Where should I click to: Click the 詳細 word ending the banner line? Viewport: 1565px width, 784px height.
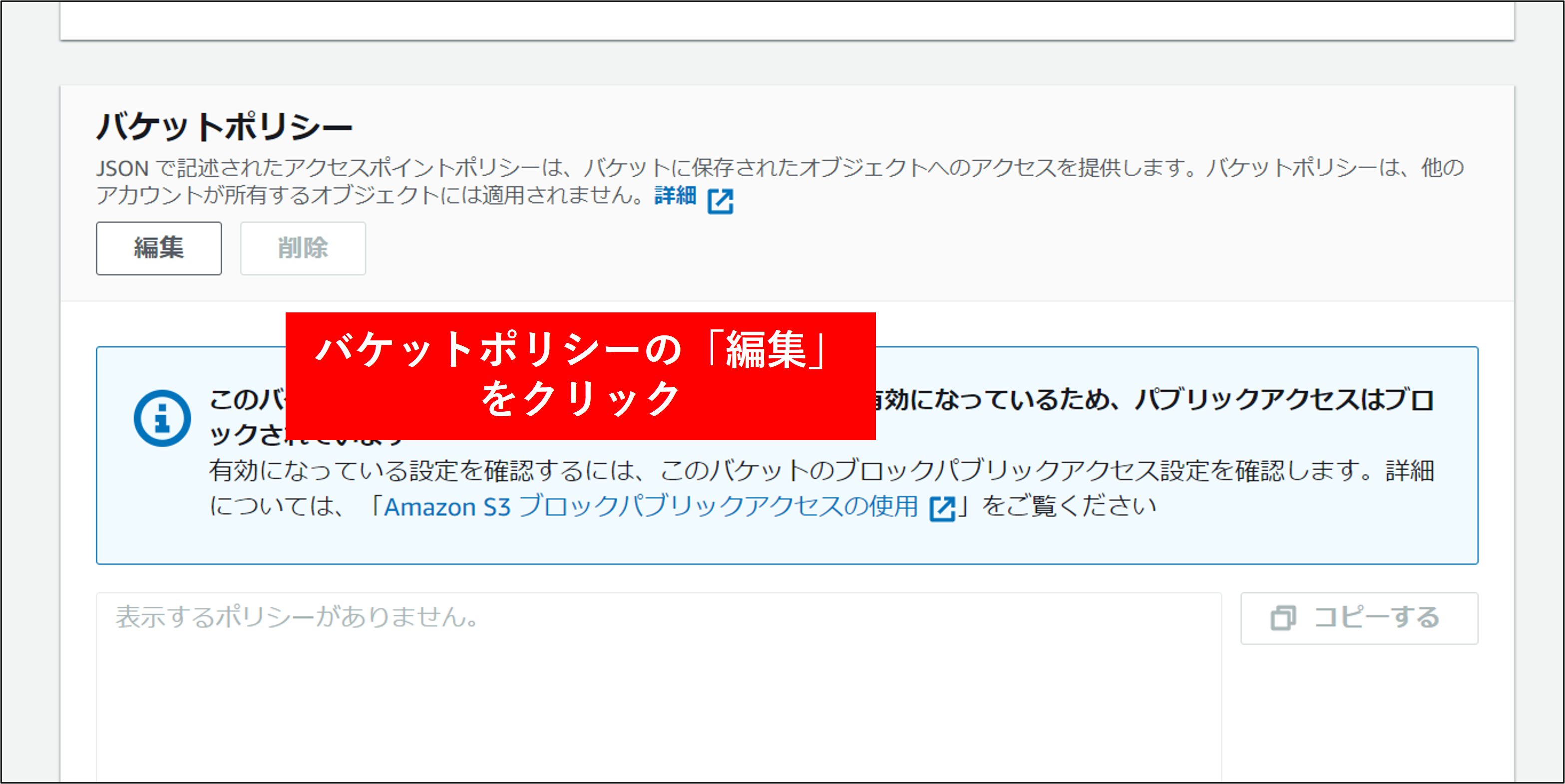1410,471
